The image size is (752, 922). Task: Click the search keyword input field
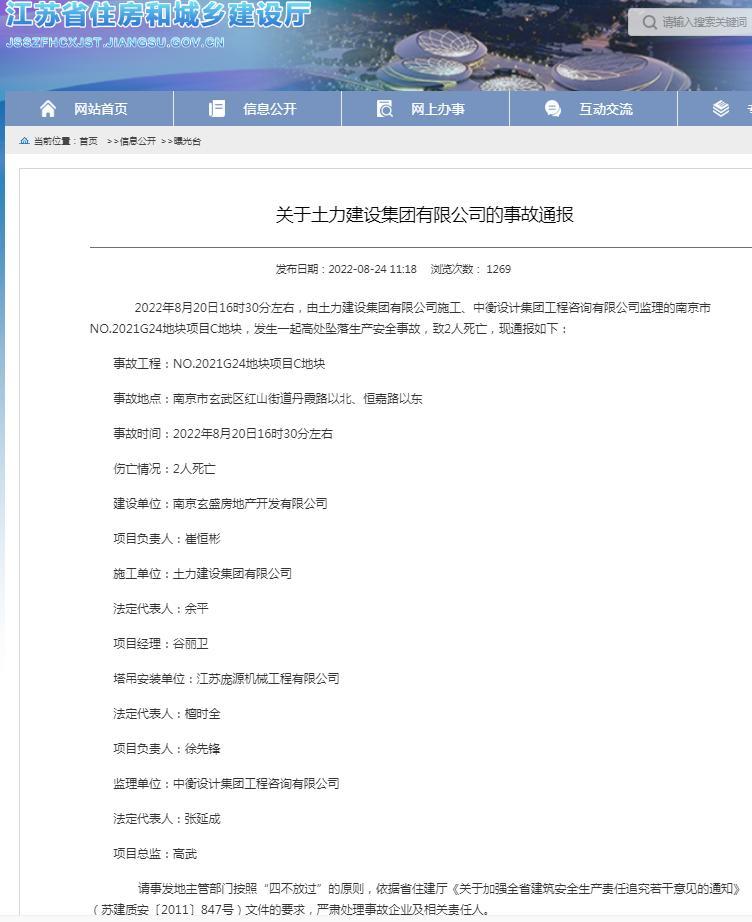(x=704, y=22)
